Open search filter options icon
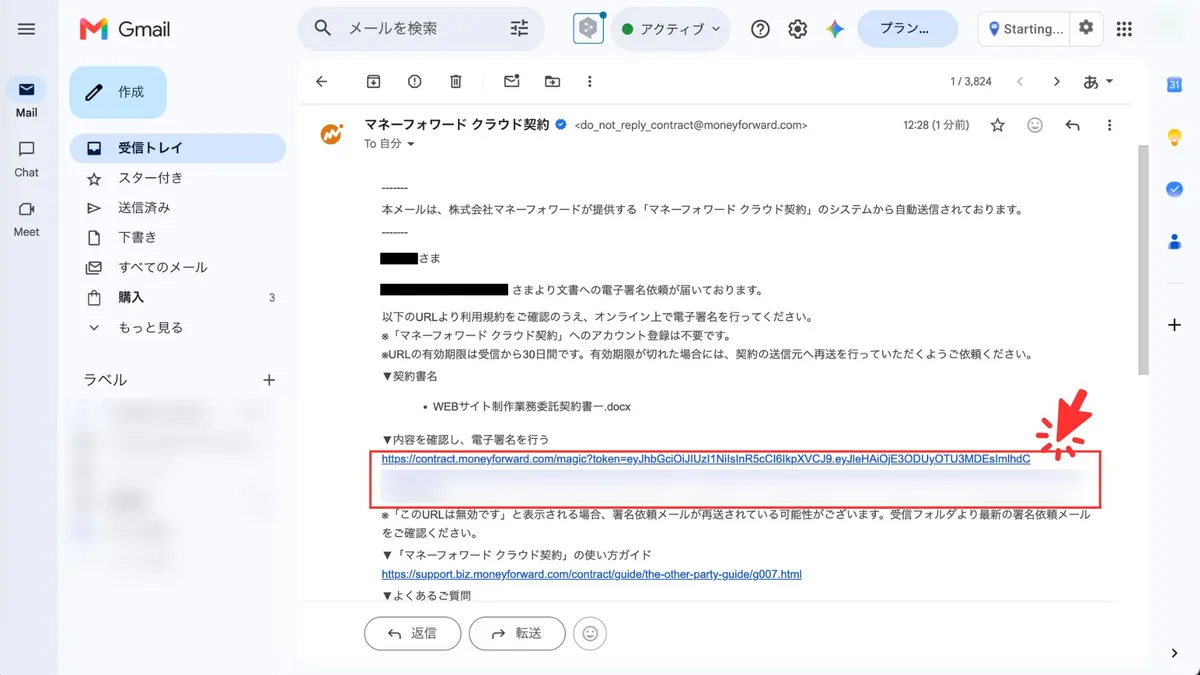 (x=520, y=28)
